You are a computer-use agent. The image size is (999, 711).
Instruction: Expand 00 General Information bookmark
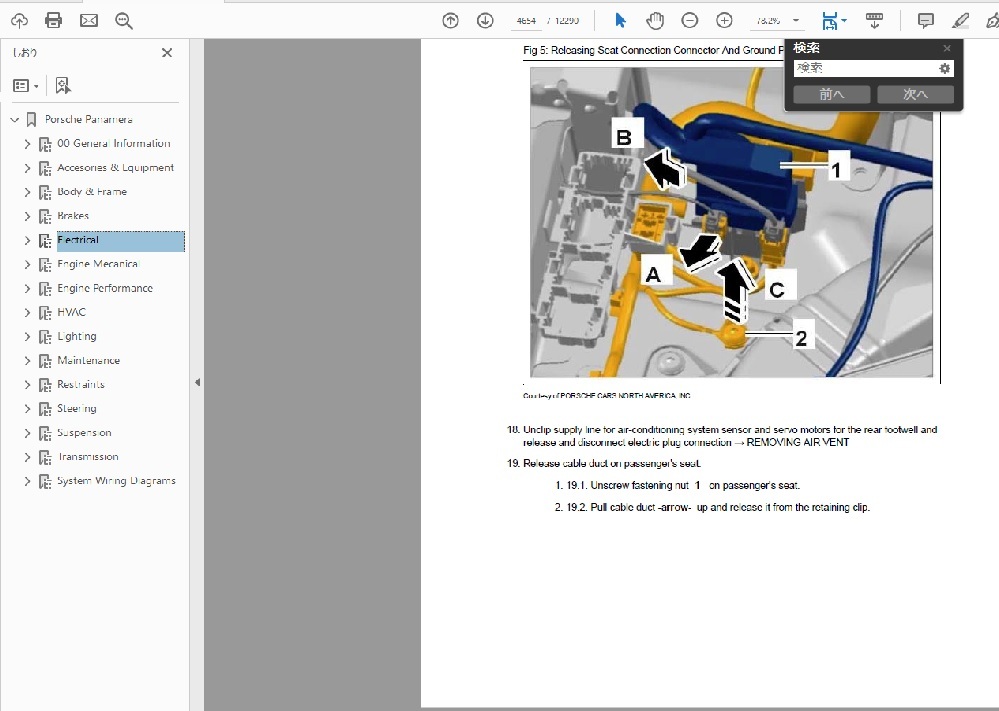(27, 144)
